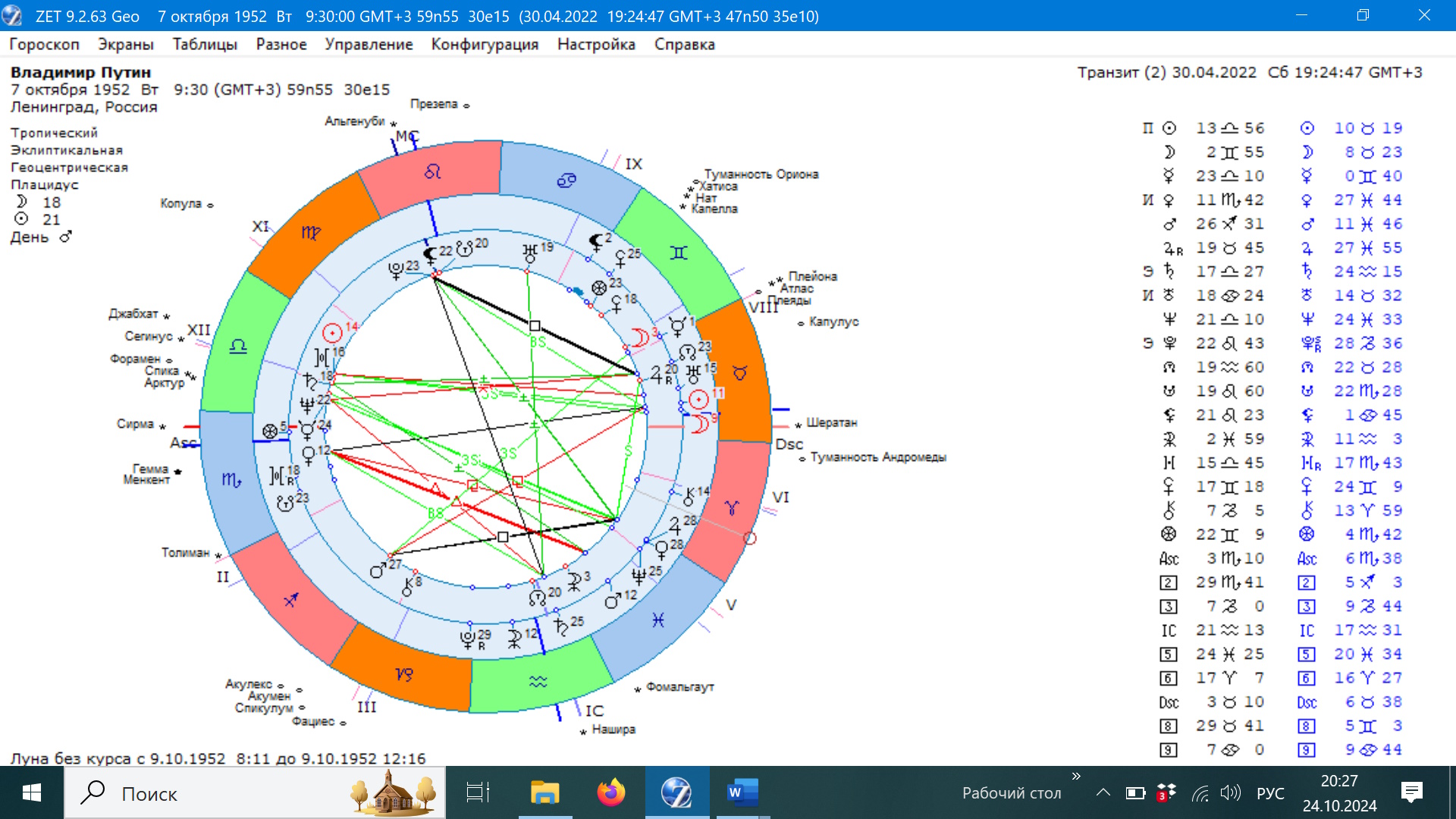1456x819 pixels.
Task: Show hidden system tray icons
Action: (1103, 793)
